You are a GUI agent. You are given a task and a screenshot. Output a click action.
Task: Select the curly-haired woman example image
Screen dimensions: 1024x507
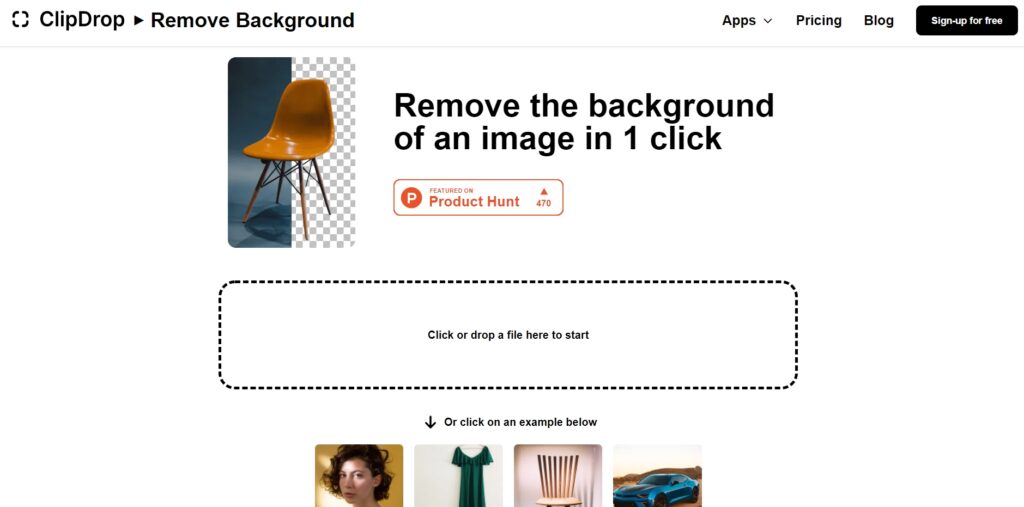coord(359,476)
